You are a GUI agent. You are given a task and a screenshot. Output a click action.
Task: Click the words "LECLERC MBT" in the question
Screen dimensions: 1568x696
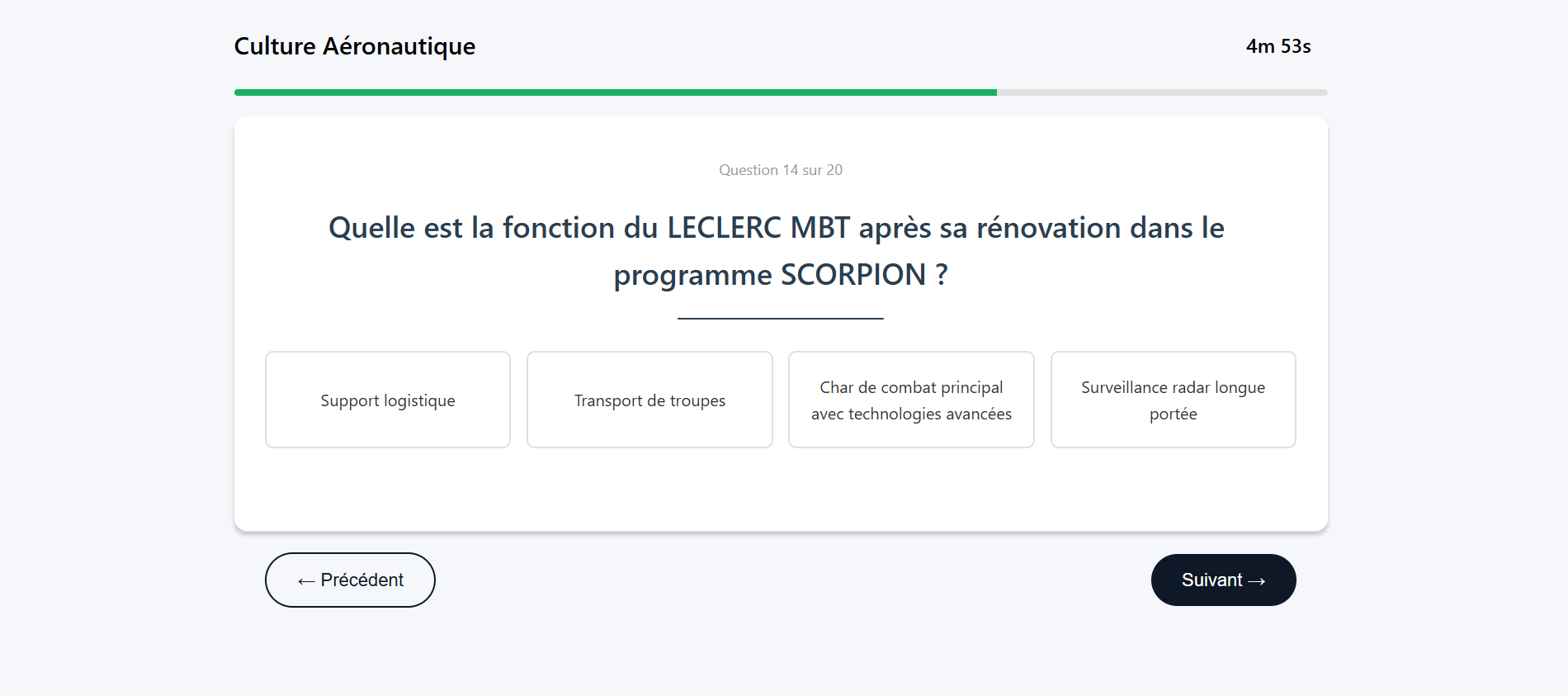[758, 228]
